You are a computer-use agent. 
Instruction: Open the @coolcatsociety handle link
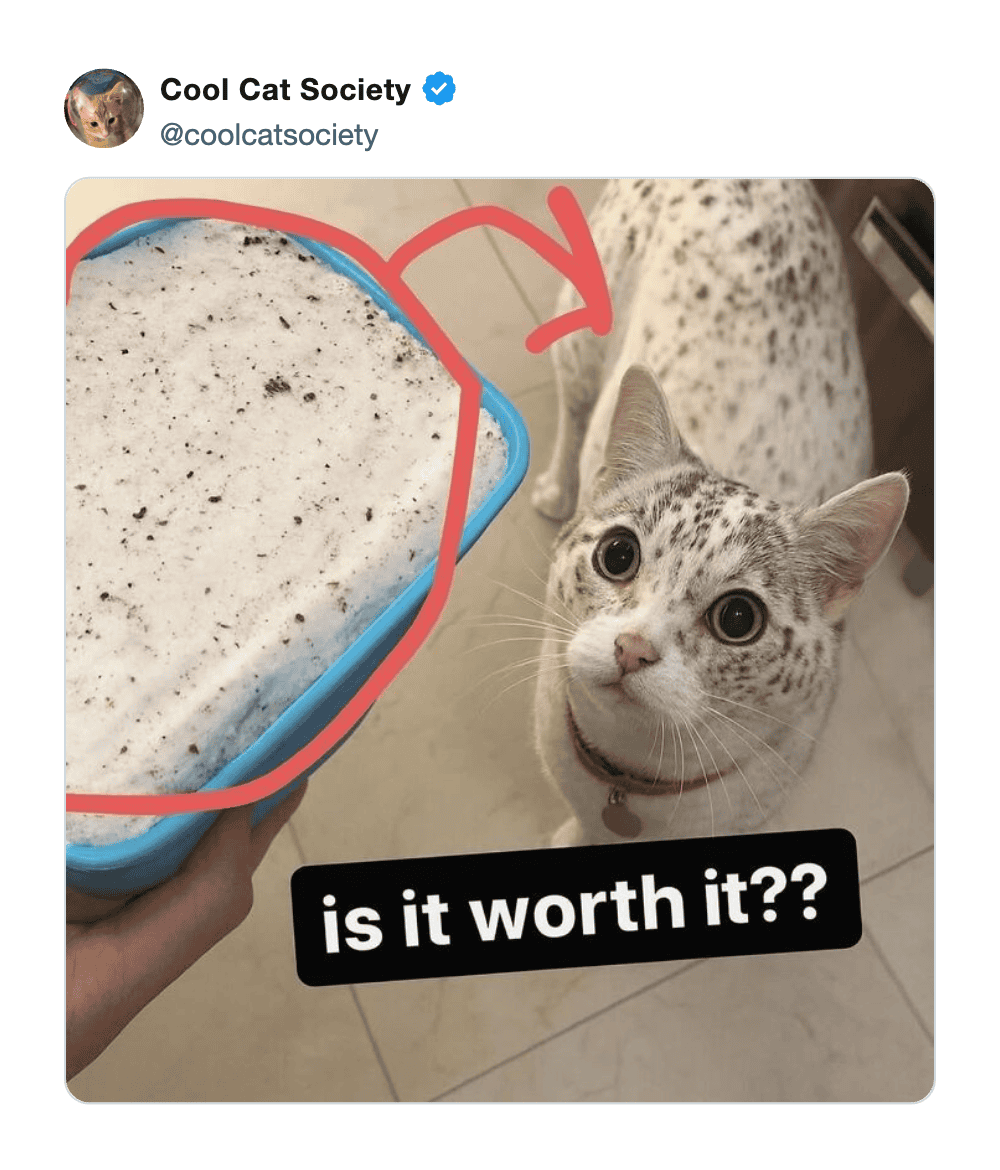[x=269, y=135]
